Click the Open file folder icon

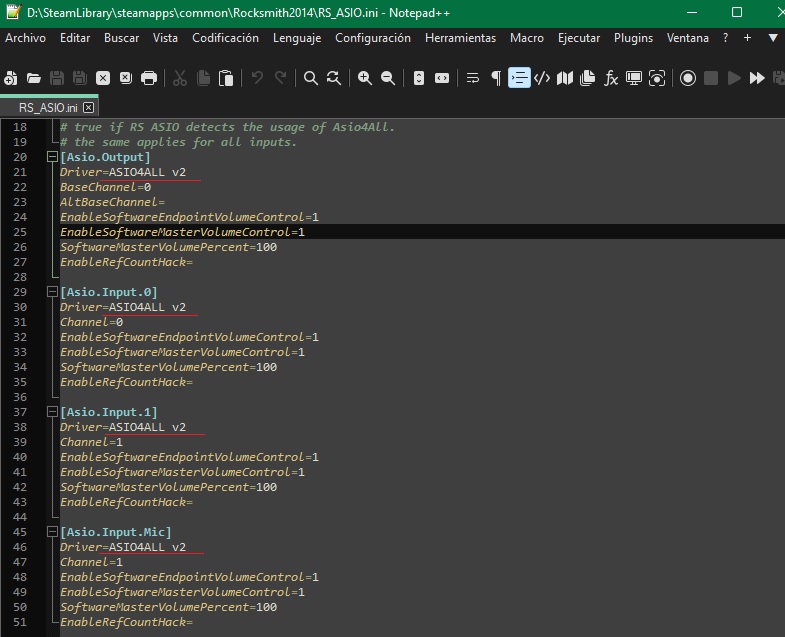point(34,78)
